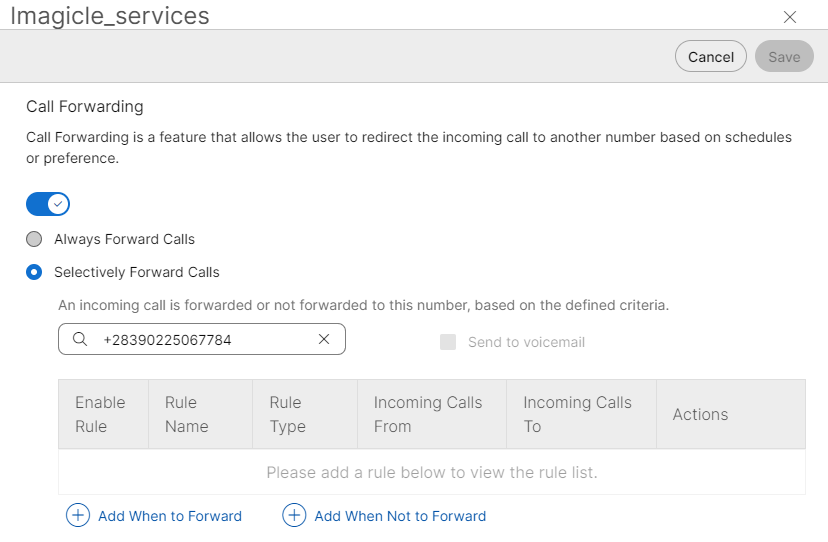The image size is (828, 542).
Task: Select the Always Forward Calls radio button
Action: (34, 239)
